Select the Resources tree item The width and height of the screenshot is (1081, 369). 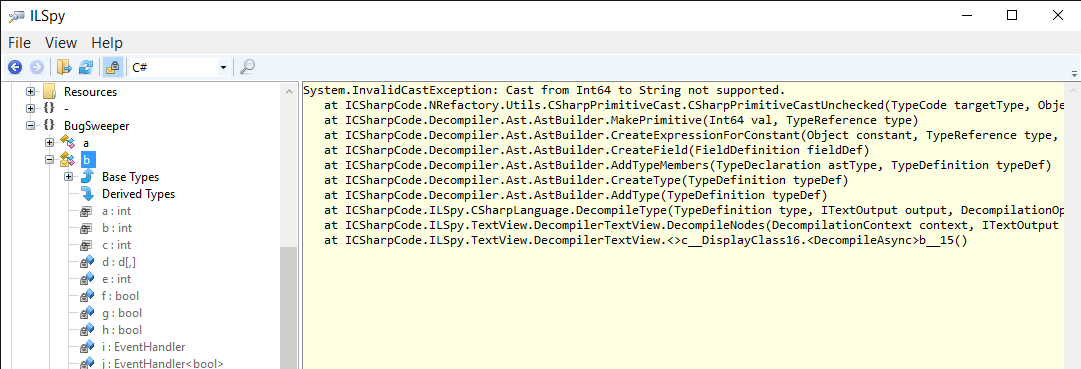90,92
